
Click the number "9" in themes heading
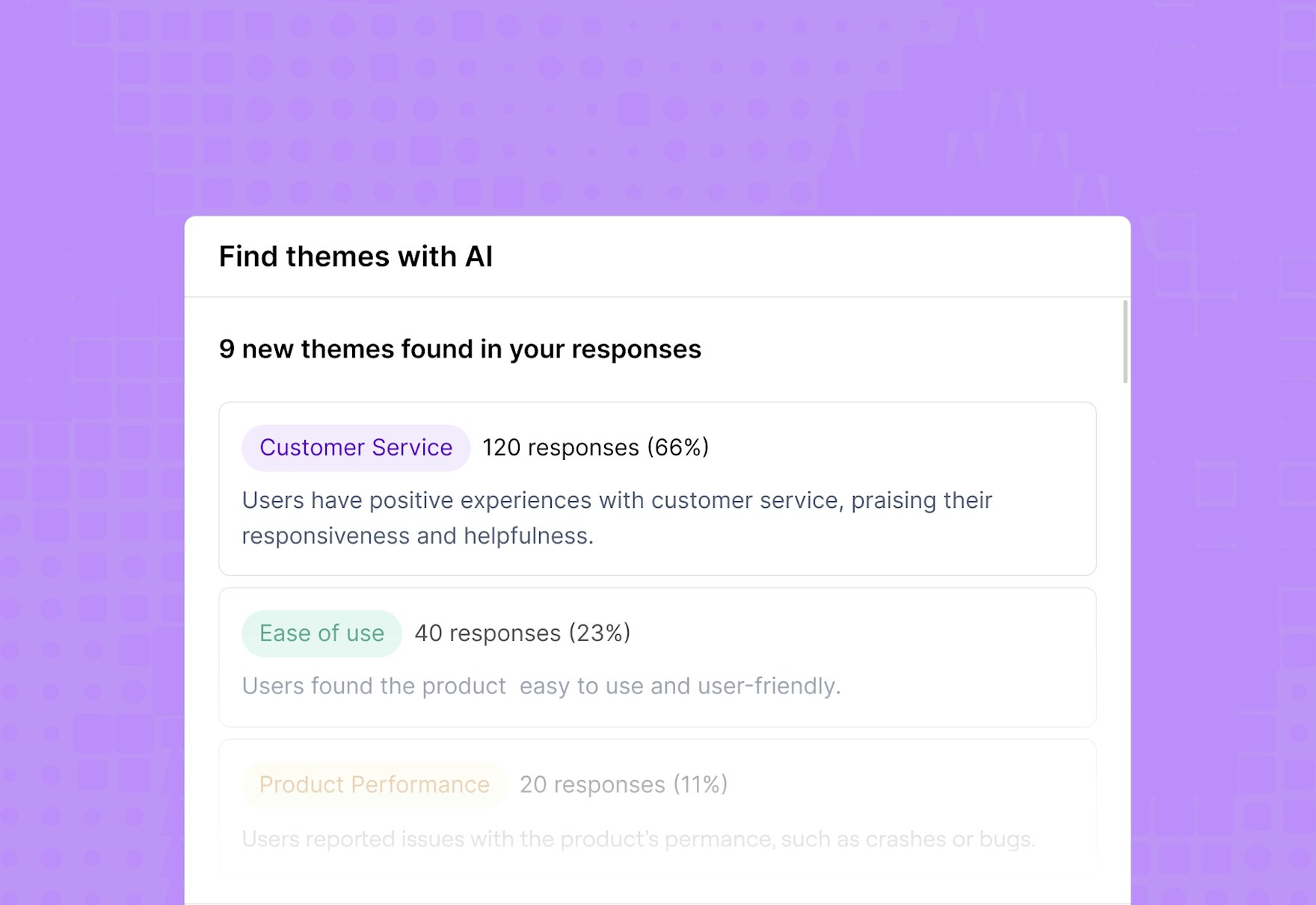click(x=227, y=349)
